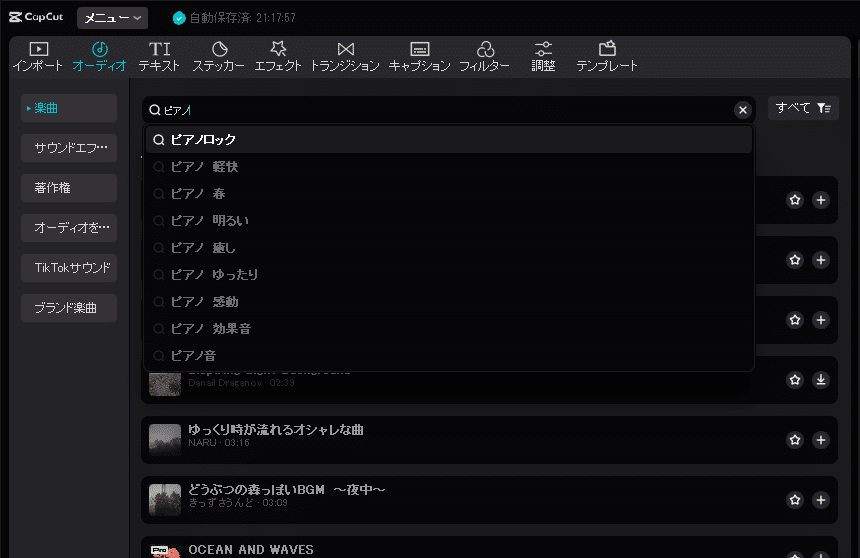The image size is (860, 558).
Task: Choose suggestion ピアノ ゆったり
Action: [x=449, y=275]
